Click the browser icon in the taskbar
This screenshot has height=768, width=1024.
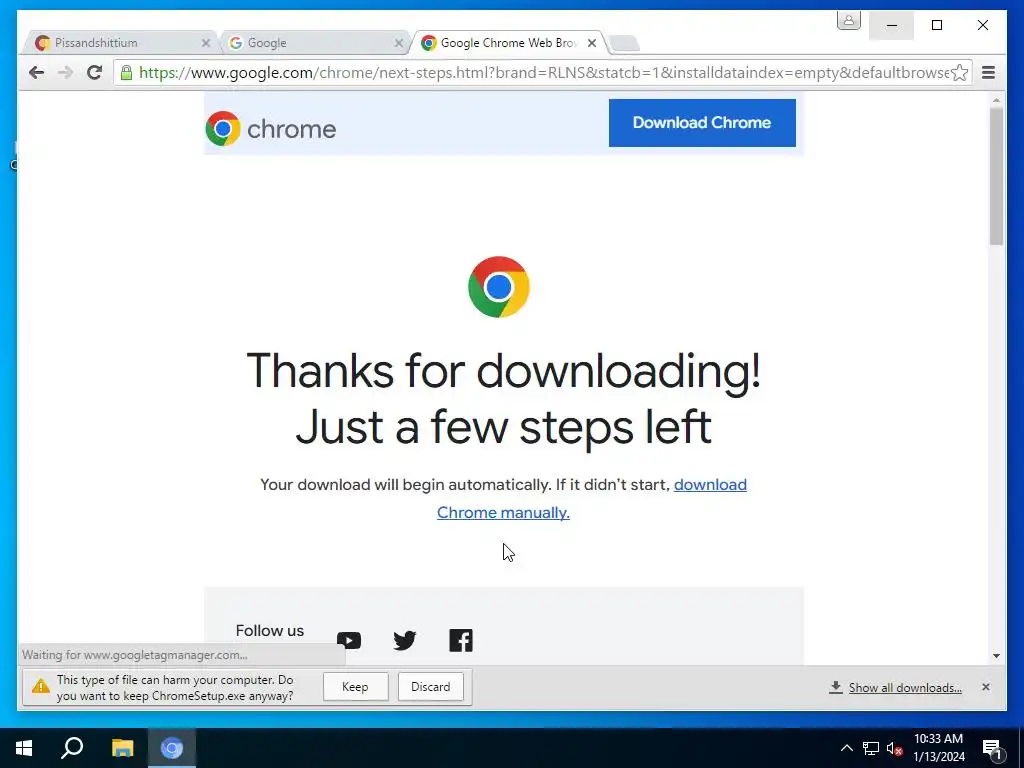tap(172, 748)
